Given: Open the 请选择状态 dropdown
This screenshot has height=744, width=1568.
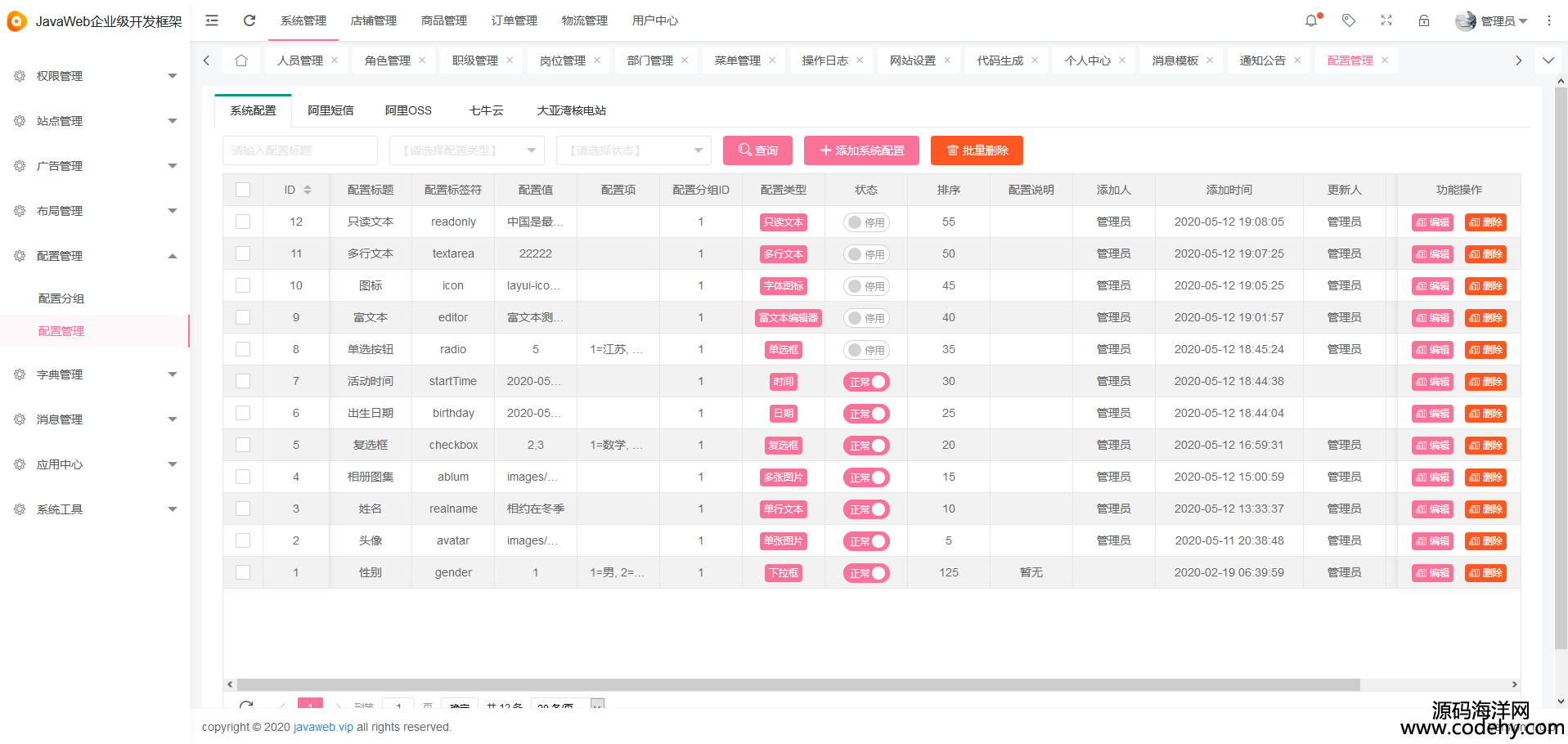Looking at the screenshot, I should click(633, 150).
